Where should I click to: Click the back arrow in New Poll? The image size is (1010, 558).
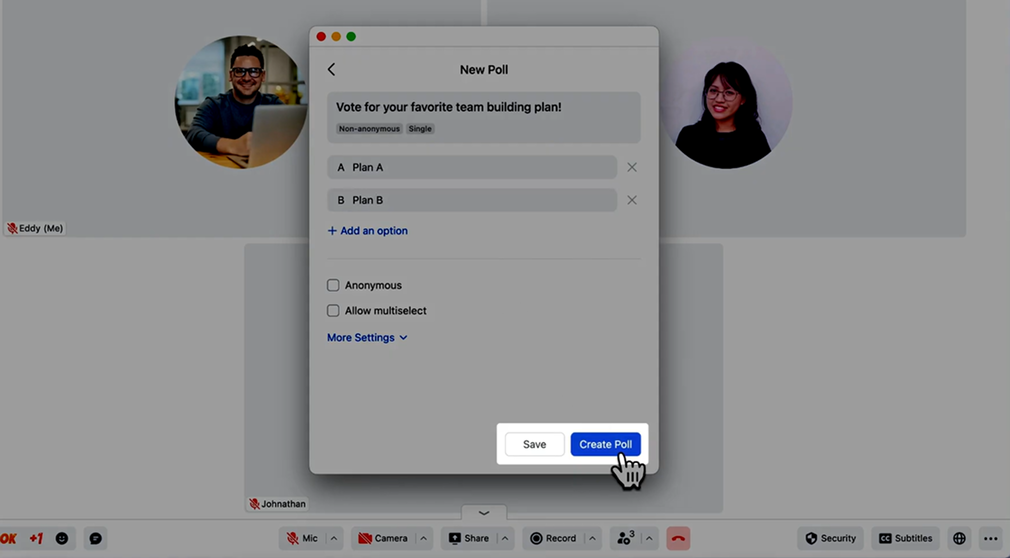[331, 70]
